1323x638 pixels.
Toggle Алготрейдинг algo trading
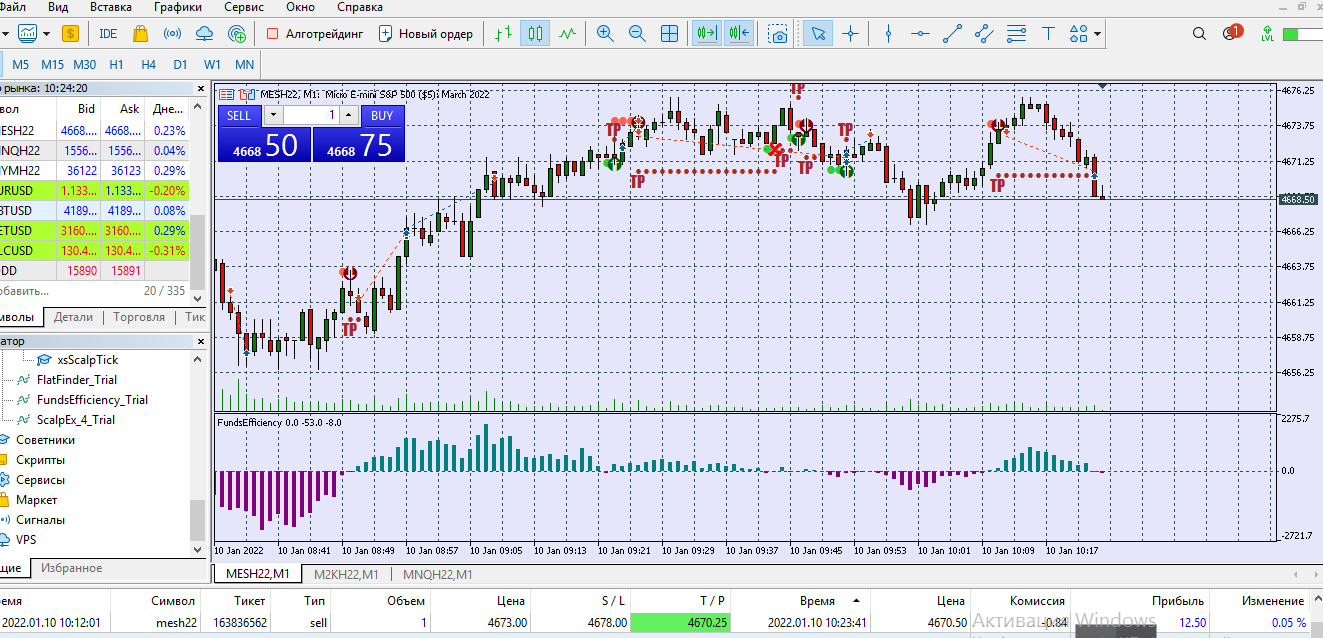[x=313, y=33]
